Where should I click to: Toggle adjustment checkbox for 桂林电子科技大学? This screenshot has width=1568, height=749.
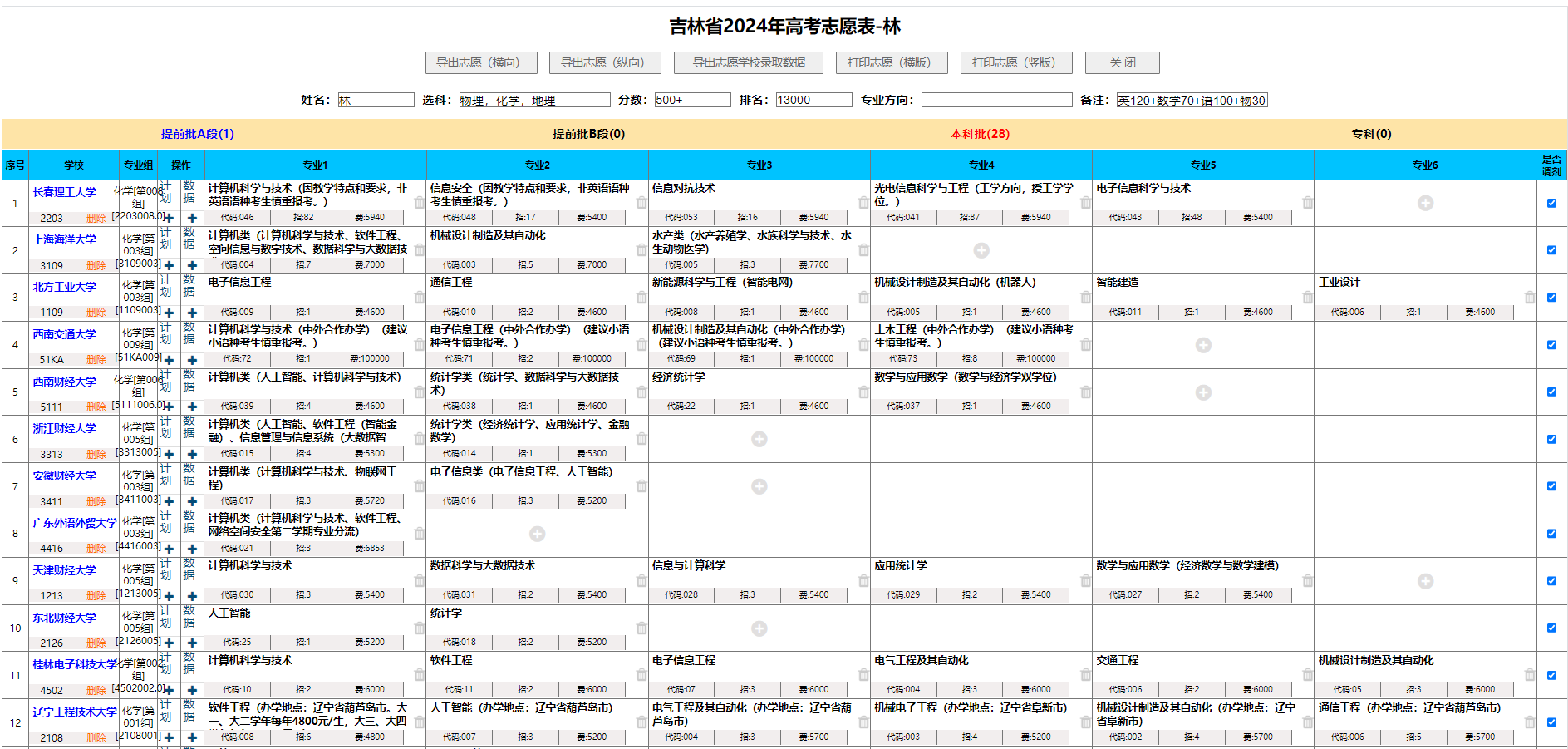pos(1551,675)
